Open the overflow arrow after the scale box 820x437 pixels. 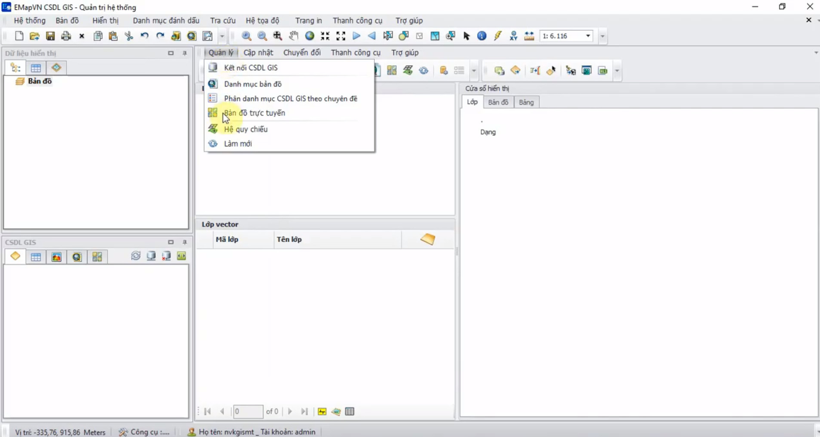pos(602,36)
